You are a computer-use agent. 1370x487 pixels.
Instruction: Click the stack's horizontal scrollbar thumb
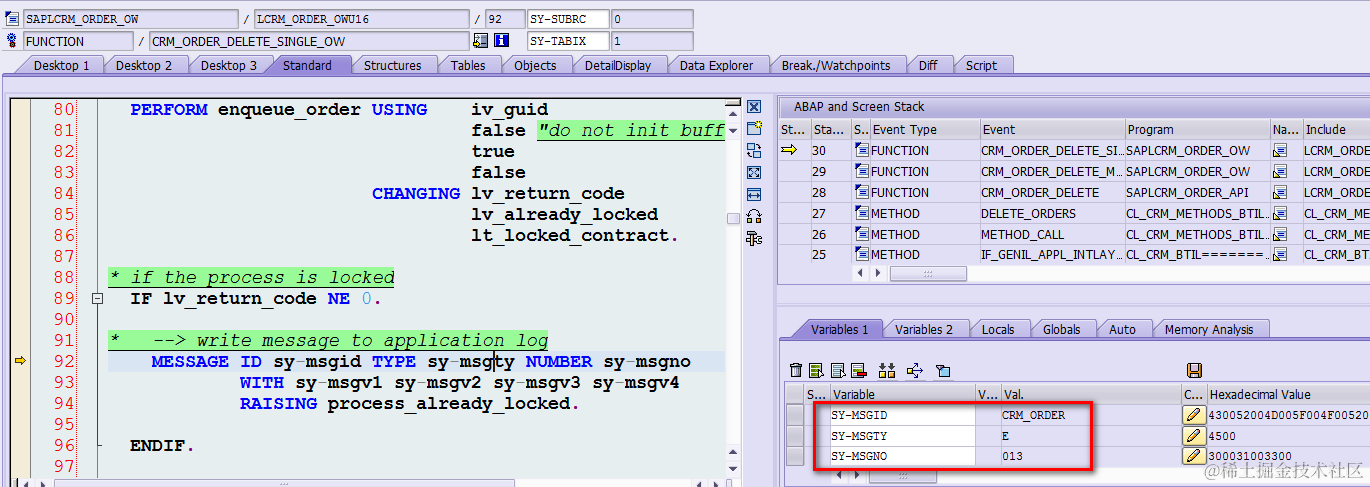tap(930, 274)
